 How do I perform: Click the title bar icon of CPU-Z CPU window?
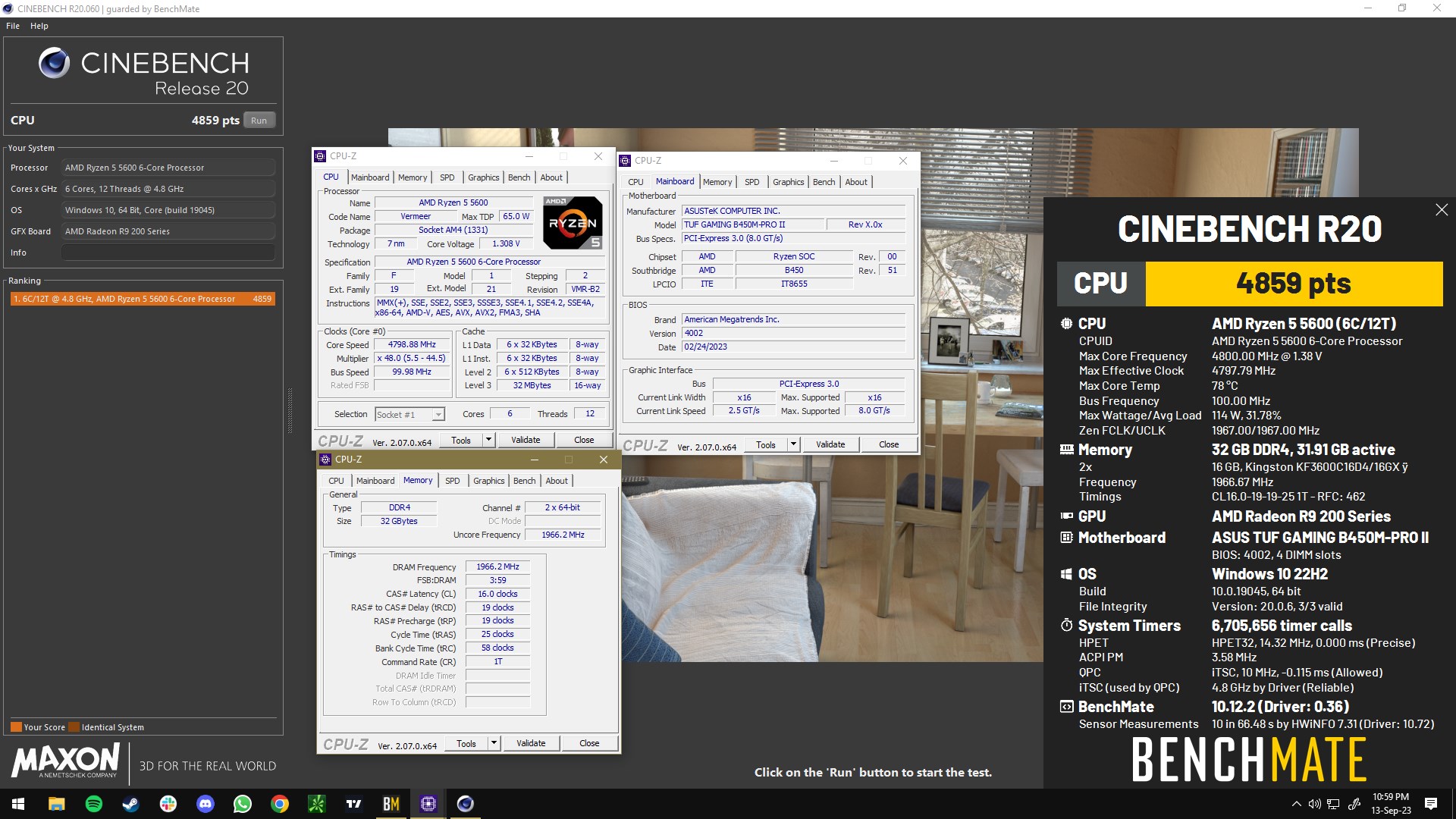pyautogui.click(x=320, y=156)
